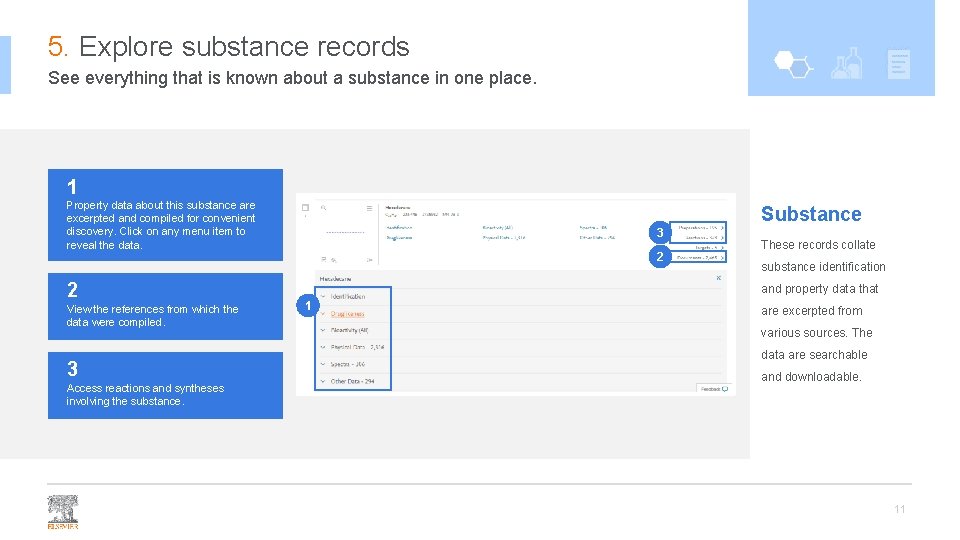Close the Hexadecane details panel
Screen dimensions: 960x540
tap(719, 278)
